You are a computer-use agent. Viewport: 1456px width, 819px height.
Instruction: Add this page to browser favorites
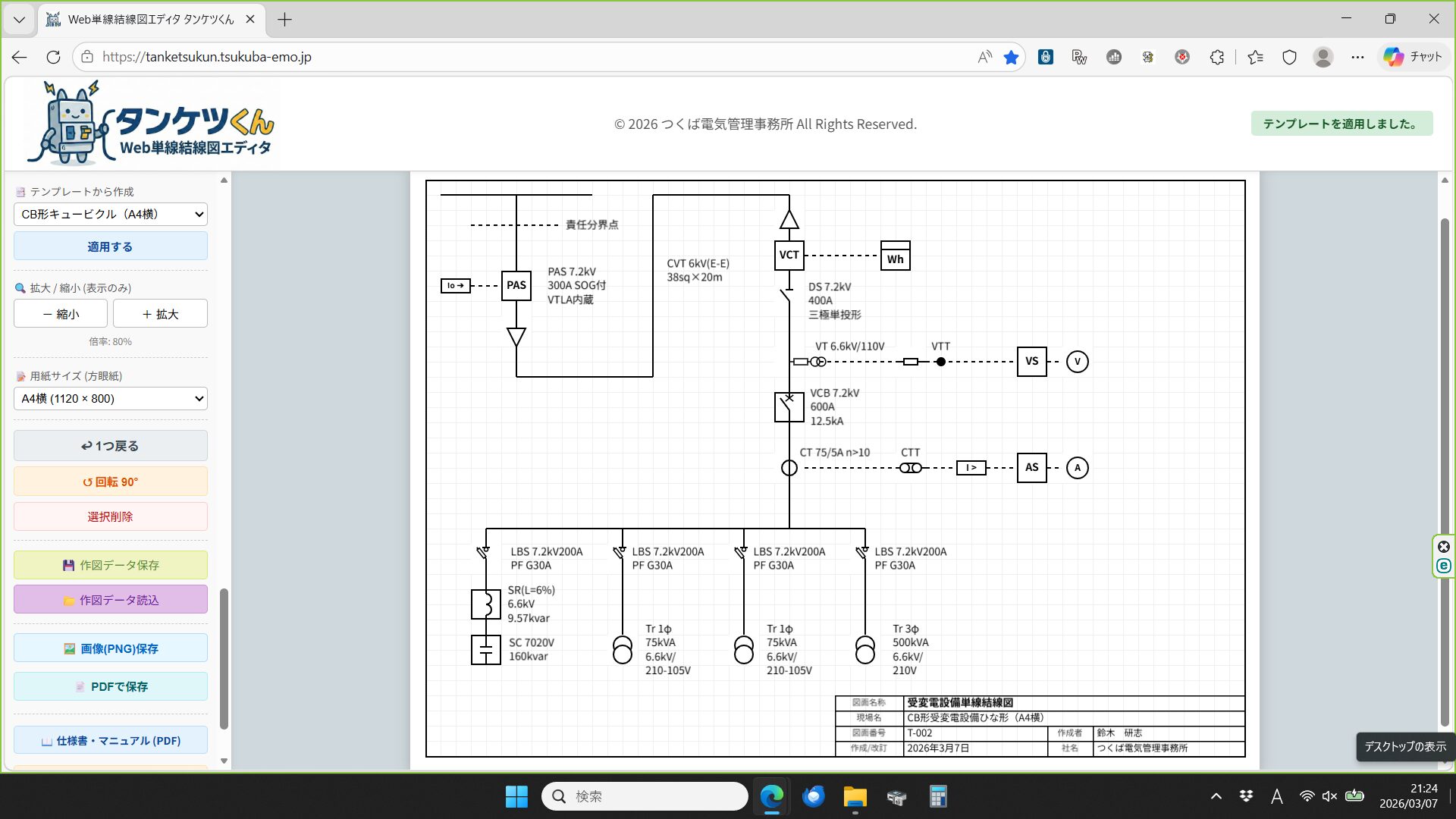(1011, 57)
